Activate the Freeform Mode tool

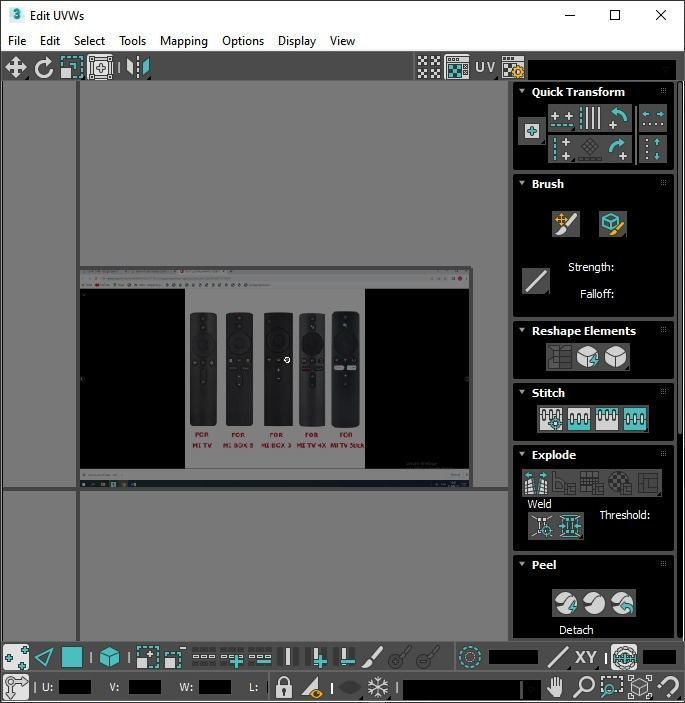click(x=100, y=68)
